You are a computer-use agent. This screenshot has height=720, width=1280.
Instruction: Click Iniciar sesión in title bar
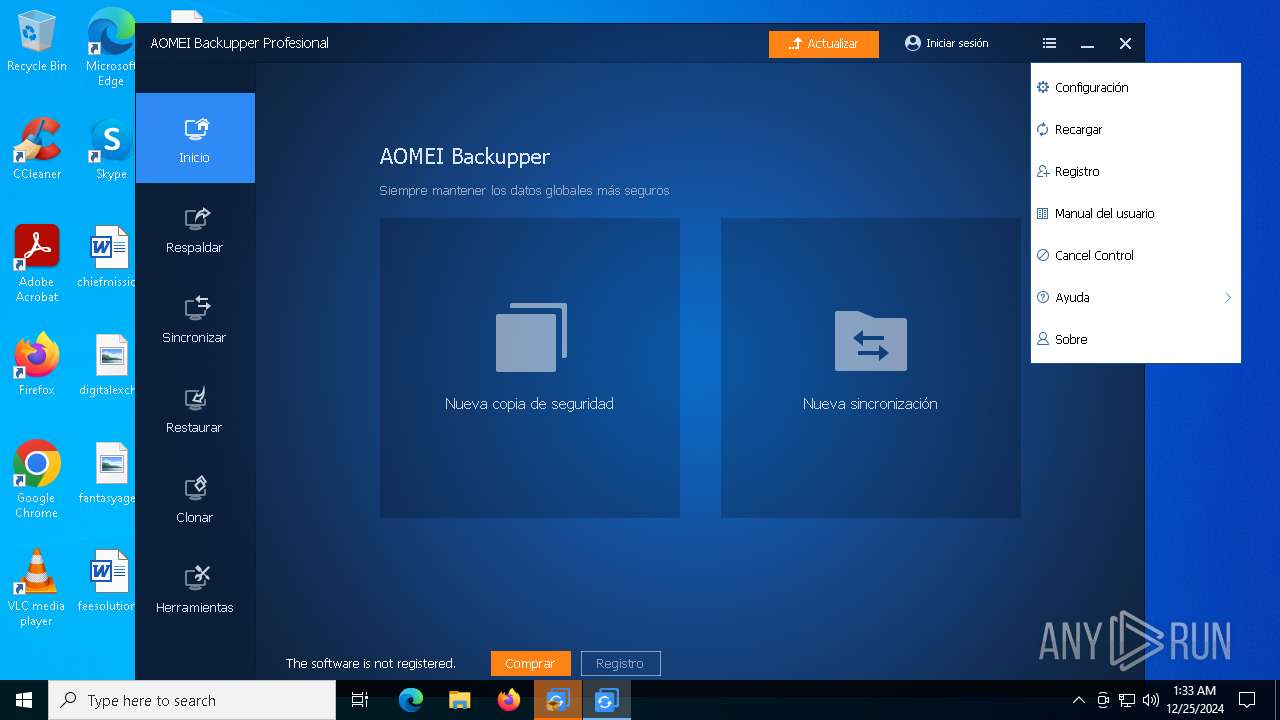point(946,43)
